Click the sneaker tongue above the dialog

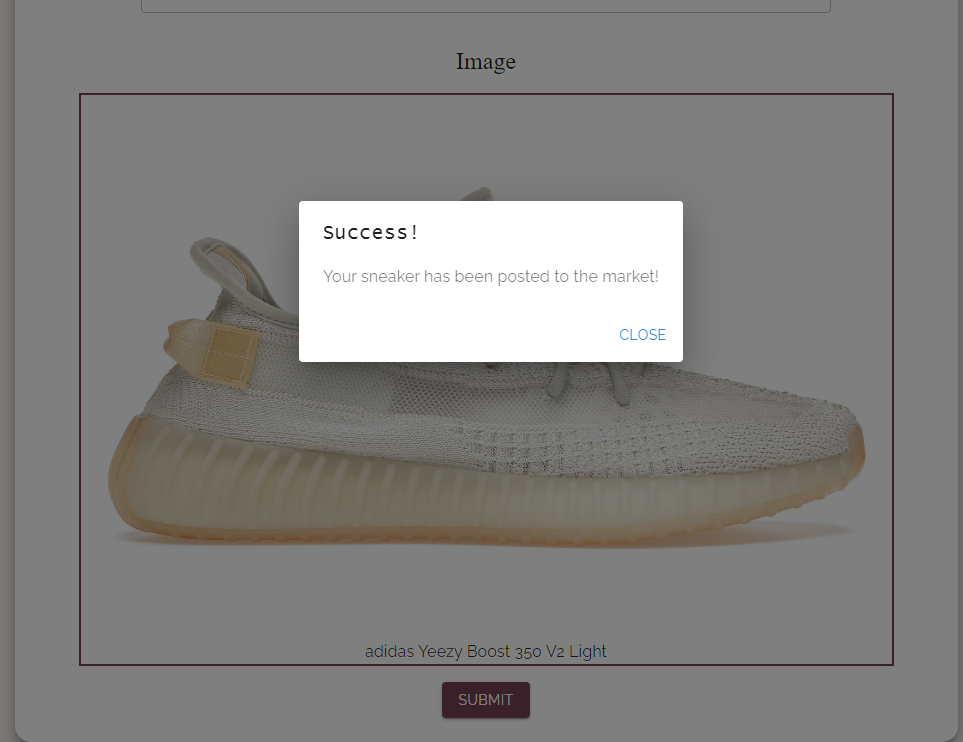[479, 193]
